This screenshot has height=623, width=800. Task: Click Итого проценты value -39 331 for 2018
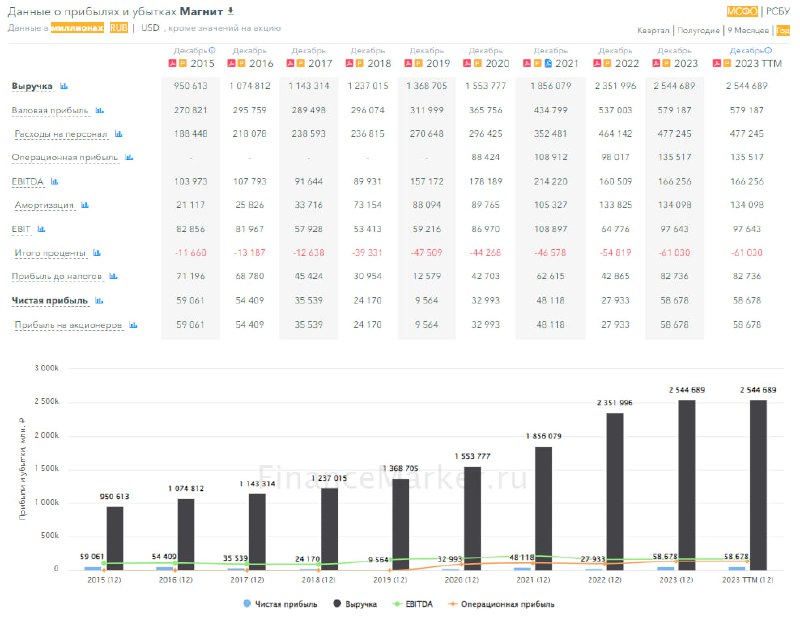click(x=367, y=253)
